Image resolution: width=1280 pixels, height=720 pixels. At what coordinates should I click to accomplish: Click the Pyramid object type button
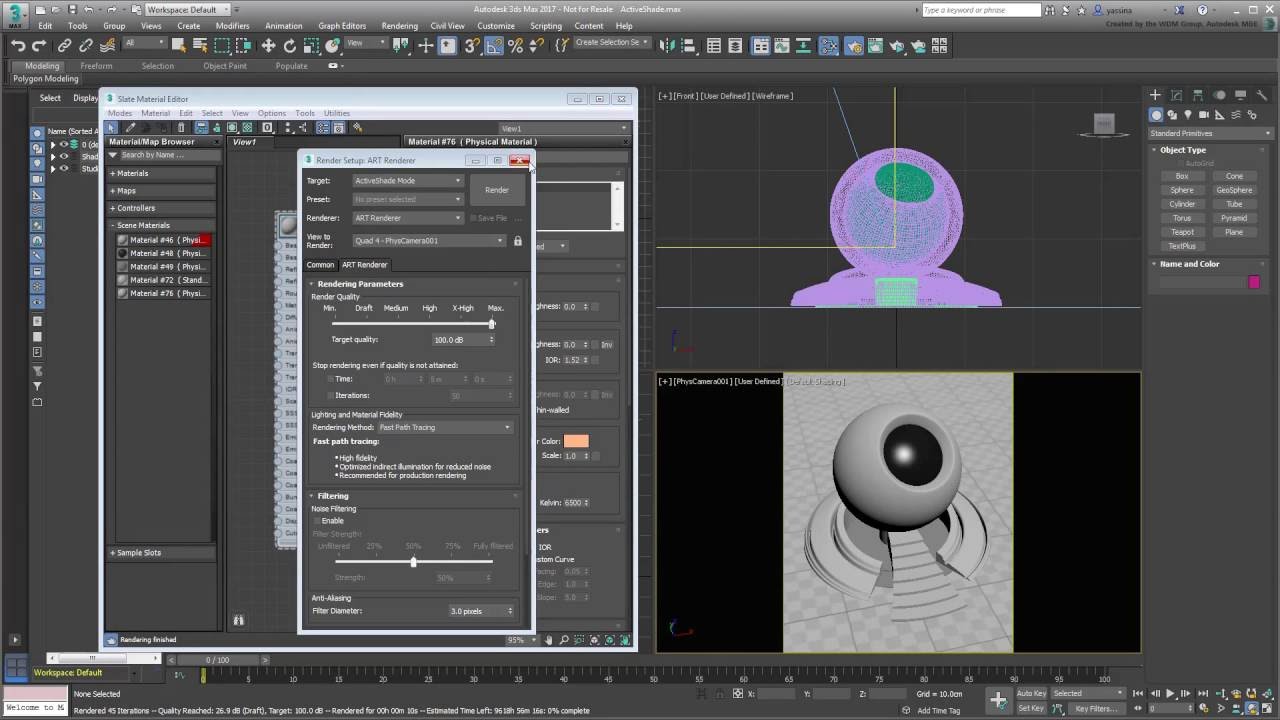[x=1234, y=218]
